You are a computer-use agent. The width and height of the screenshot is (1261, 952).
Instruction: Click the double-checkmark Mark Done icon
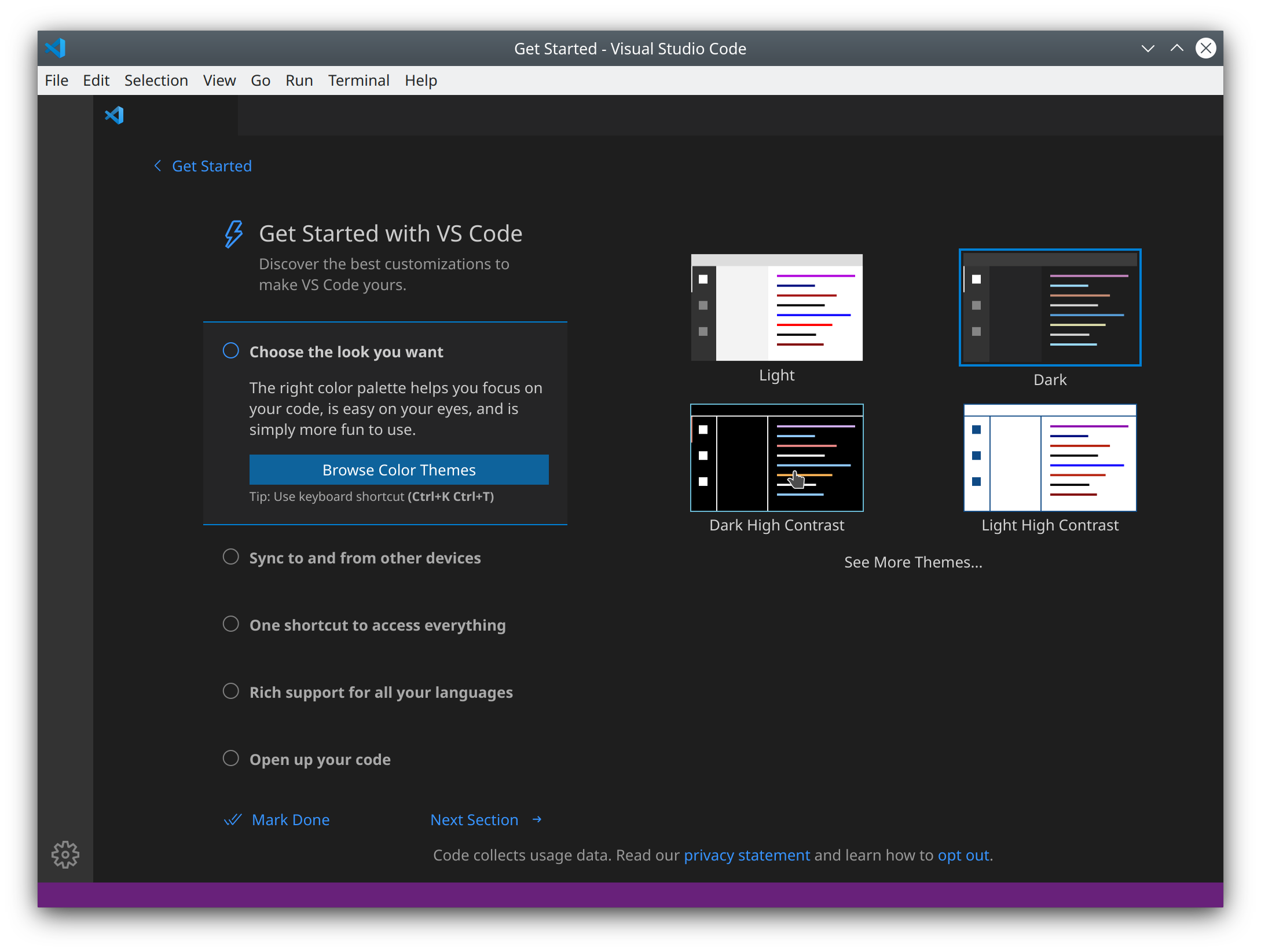point(233,819)
